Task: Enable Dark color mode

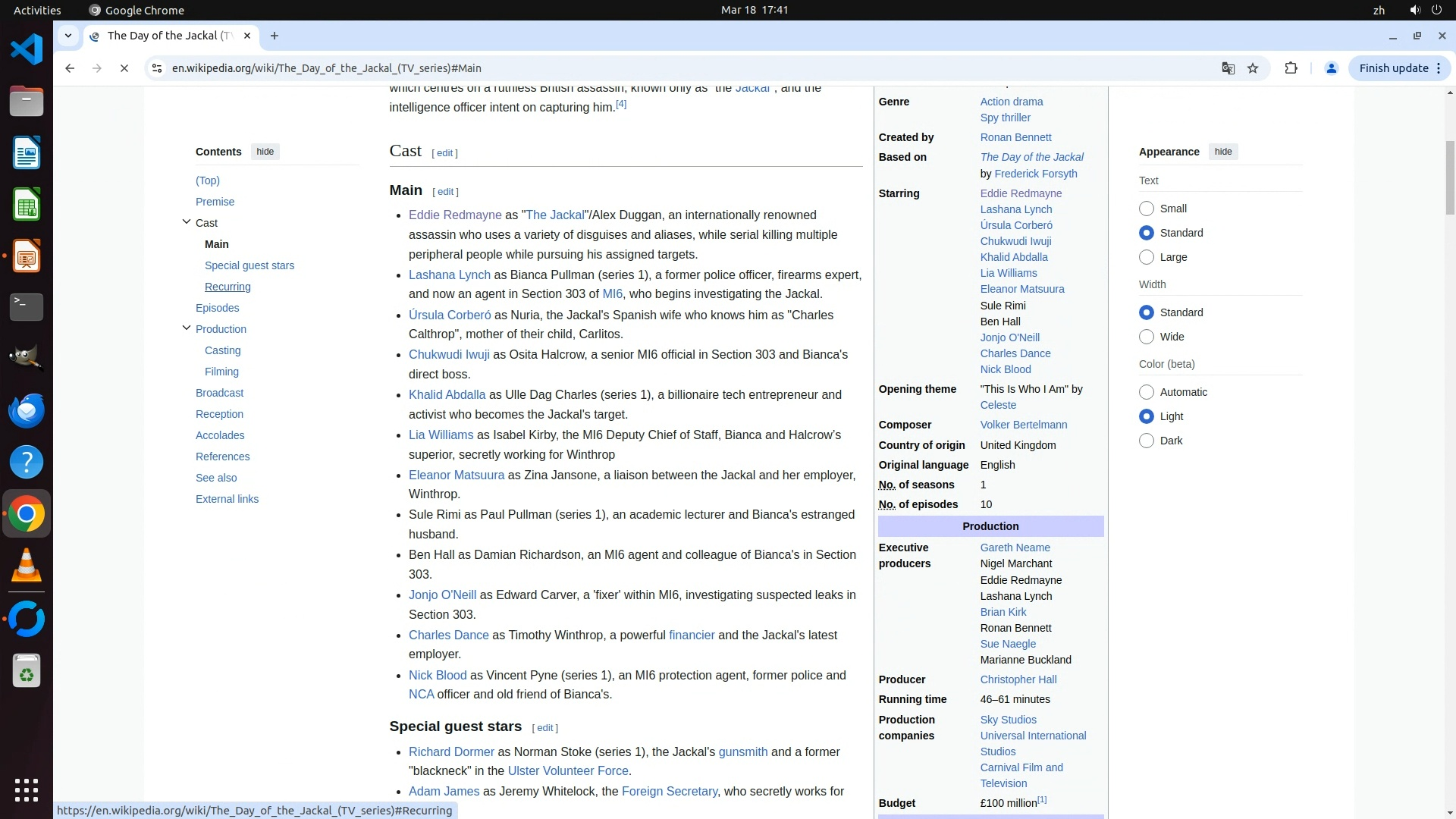Action: tap(1147, 441)
